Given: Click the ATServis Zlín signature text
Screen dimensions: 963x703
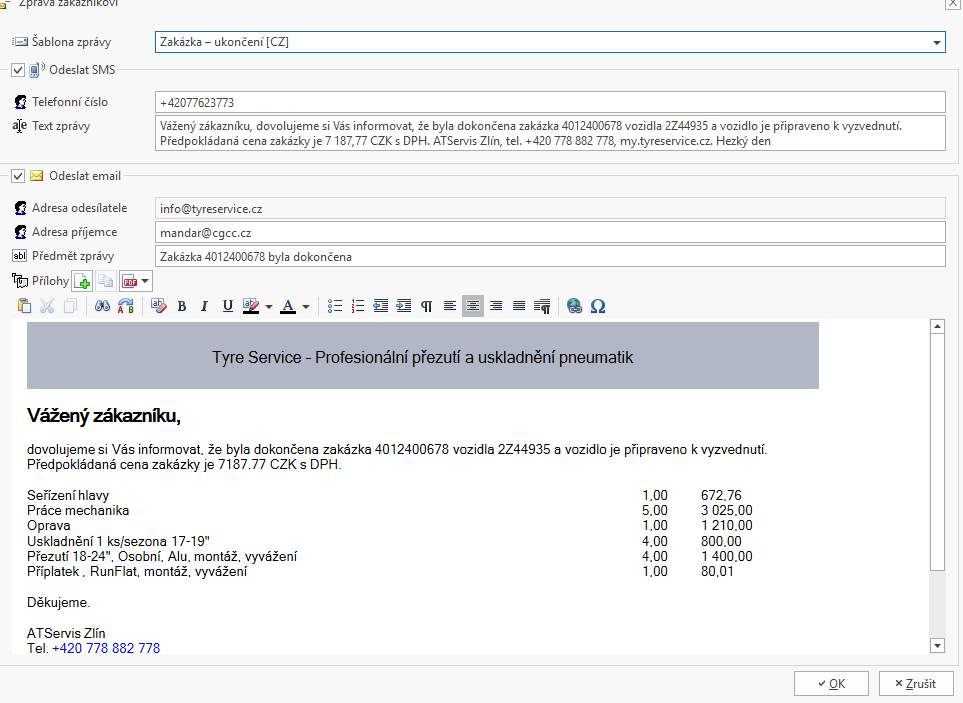Looking at the screenshot, I should (x=66, y=633).
